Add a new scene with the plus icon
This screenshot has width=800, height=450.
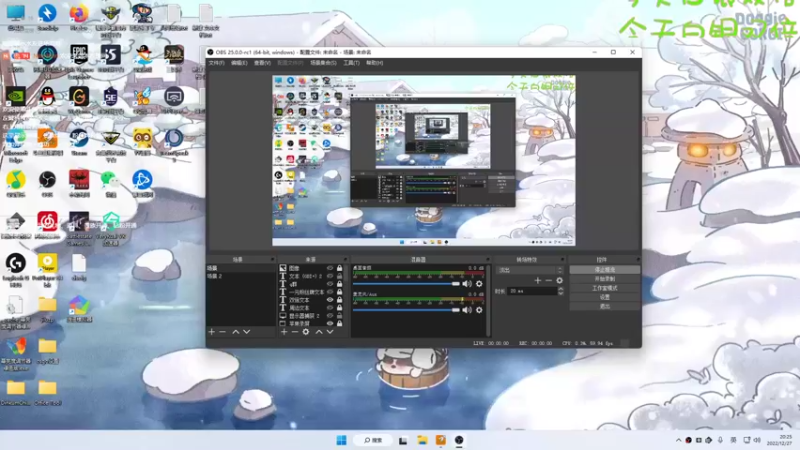coord(212,332)
